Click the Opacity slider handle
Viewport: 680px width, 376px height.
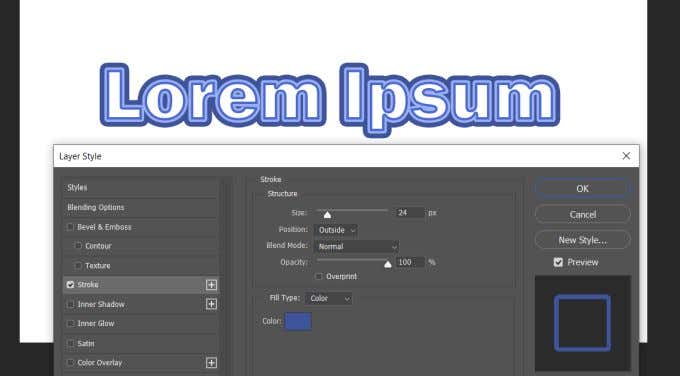click(x=388, y=264)
